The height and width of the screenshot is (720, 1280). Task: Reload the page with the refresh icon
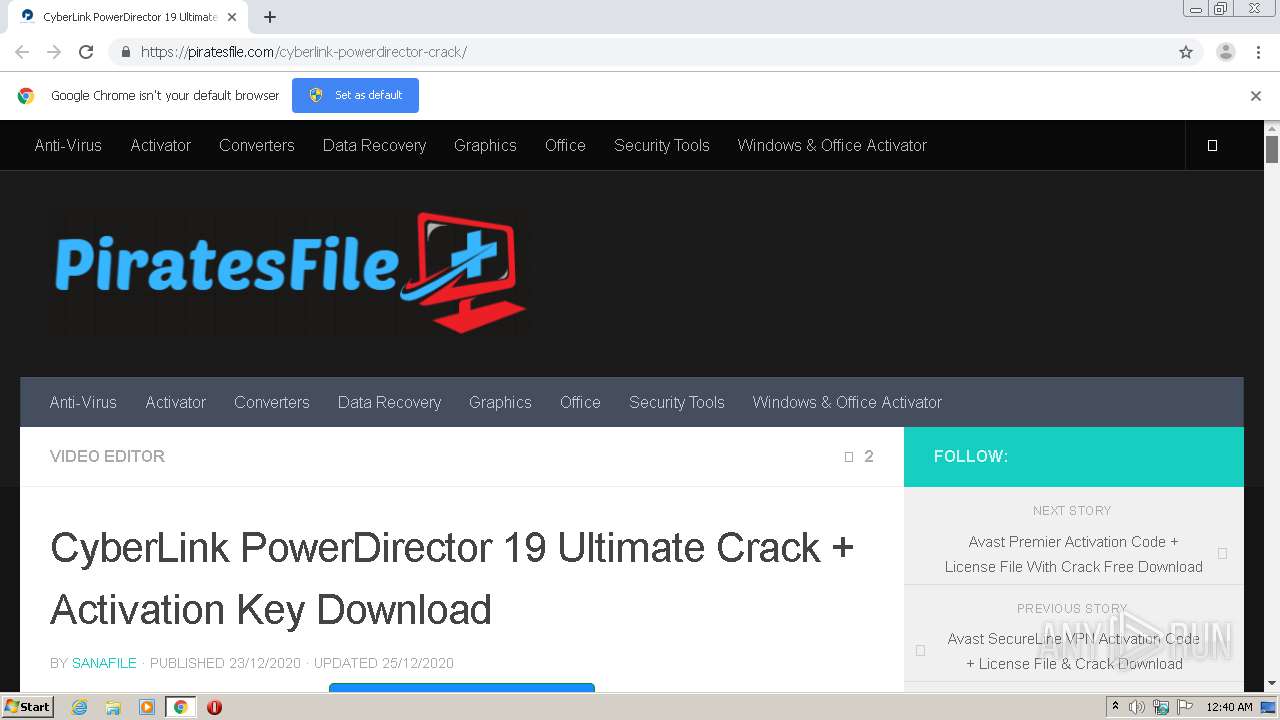click(x=86, y=52)
